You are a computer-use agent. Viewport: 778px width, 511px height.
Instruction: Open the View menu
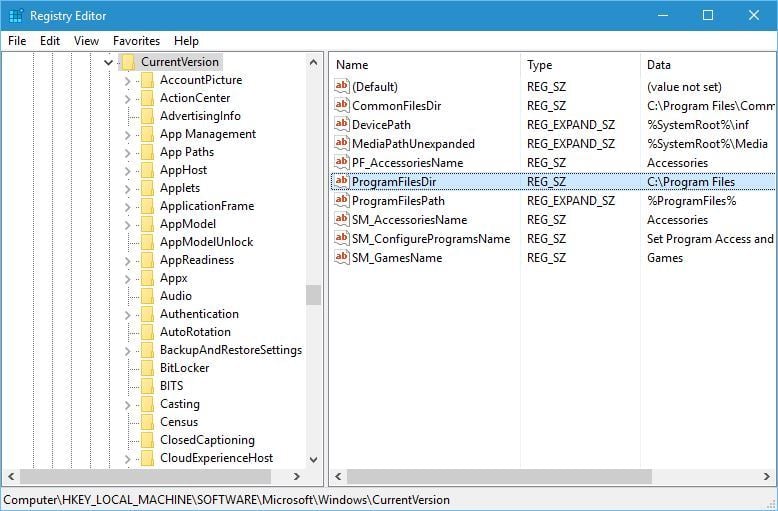tap(86, 41)
